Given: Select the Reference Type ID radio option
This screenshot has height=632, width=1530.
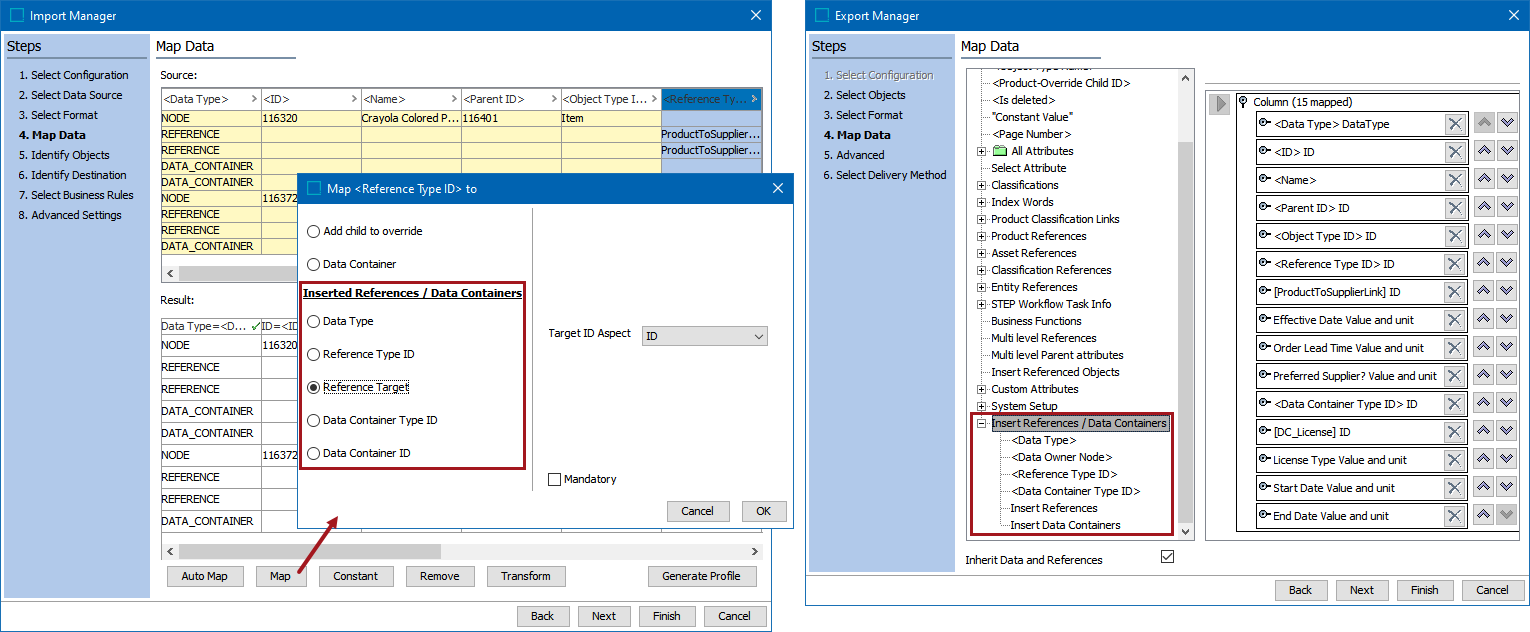Looking at the screenshot, I should coord(315,354).
